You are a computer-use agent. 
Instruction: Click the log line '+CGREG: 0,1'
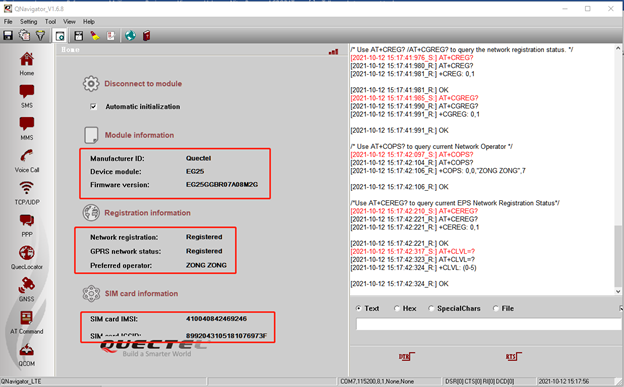pyautogui.click(x=415, y=114)
